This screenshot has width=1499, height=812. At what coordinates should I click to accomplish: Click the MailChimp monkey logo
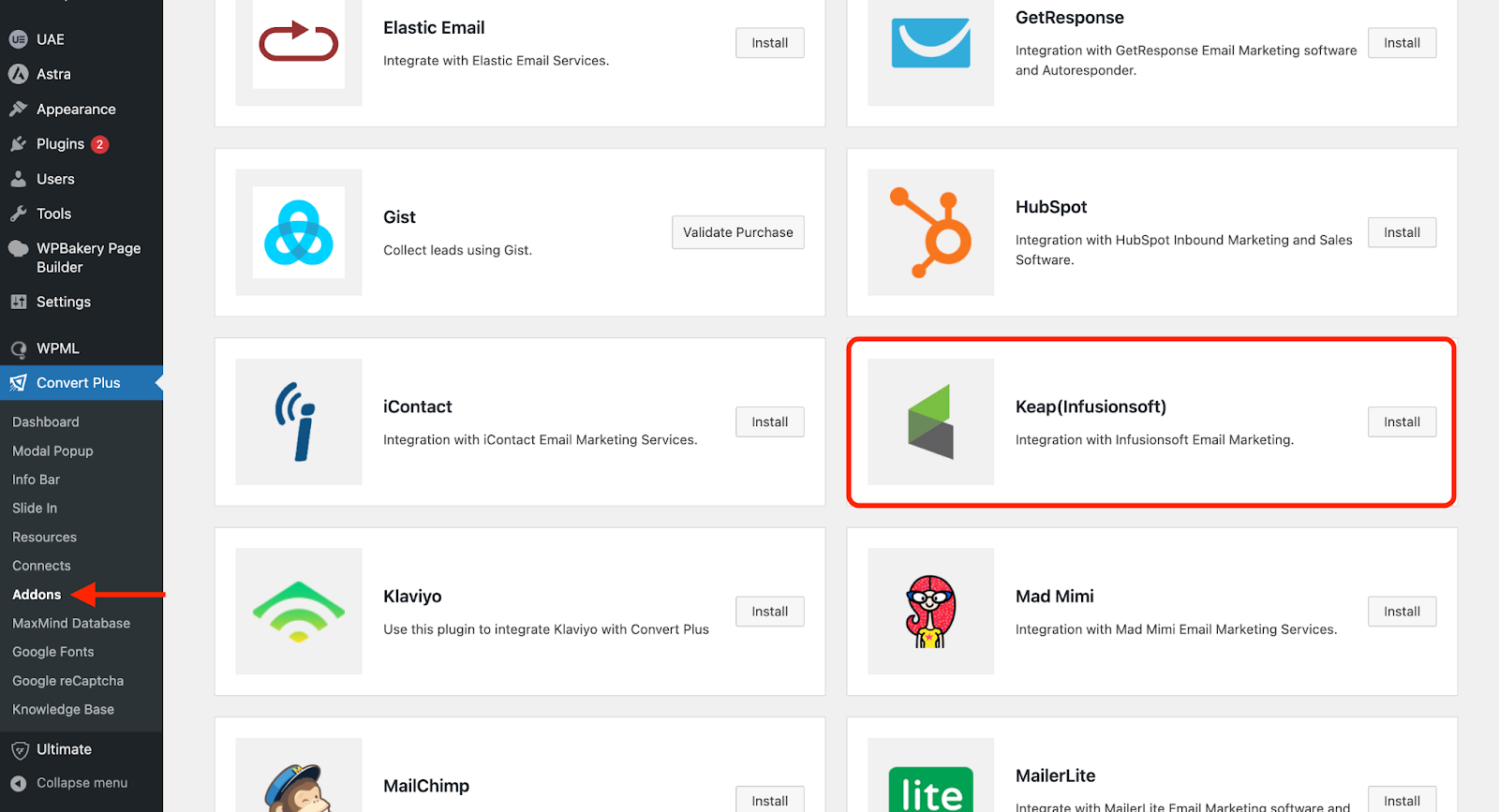click(299, 787)
